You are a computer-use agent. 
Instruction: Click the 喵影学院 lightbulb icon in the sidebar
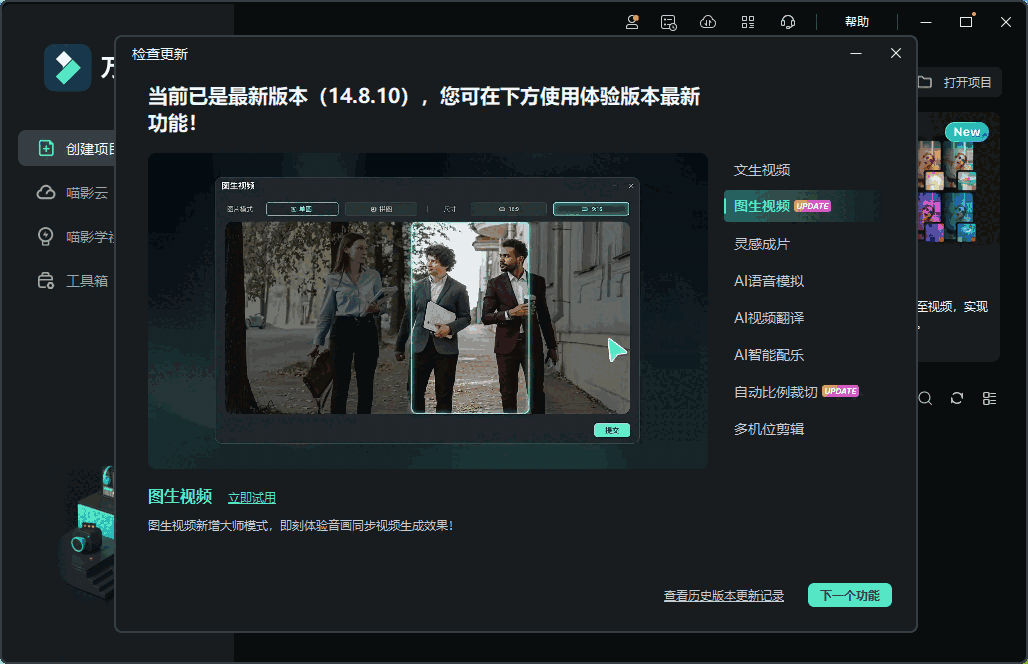[45, 236]
